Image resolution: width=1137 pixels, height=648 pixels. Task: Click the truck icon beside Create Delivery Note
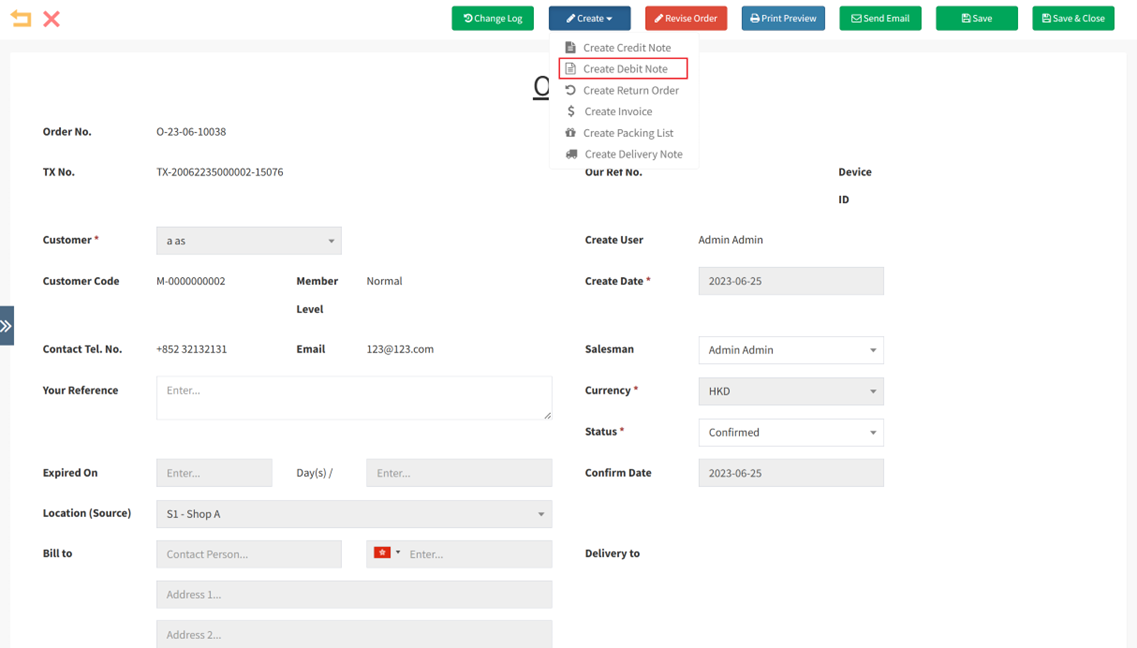[x=571, y=154]
